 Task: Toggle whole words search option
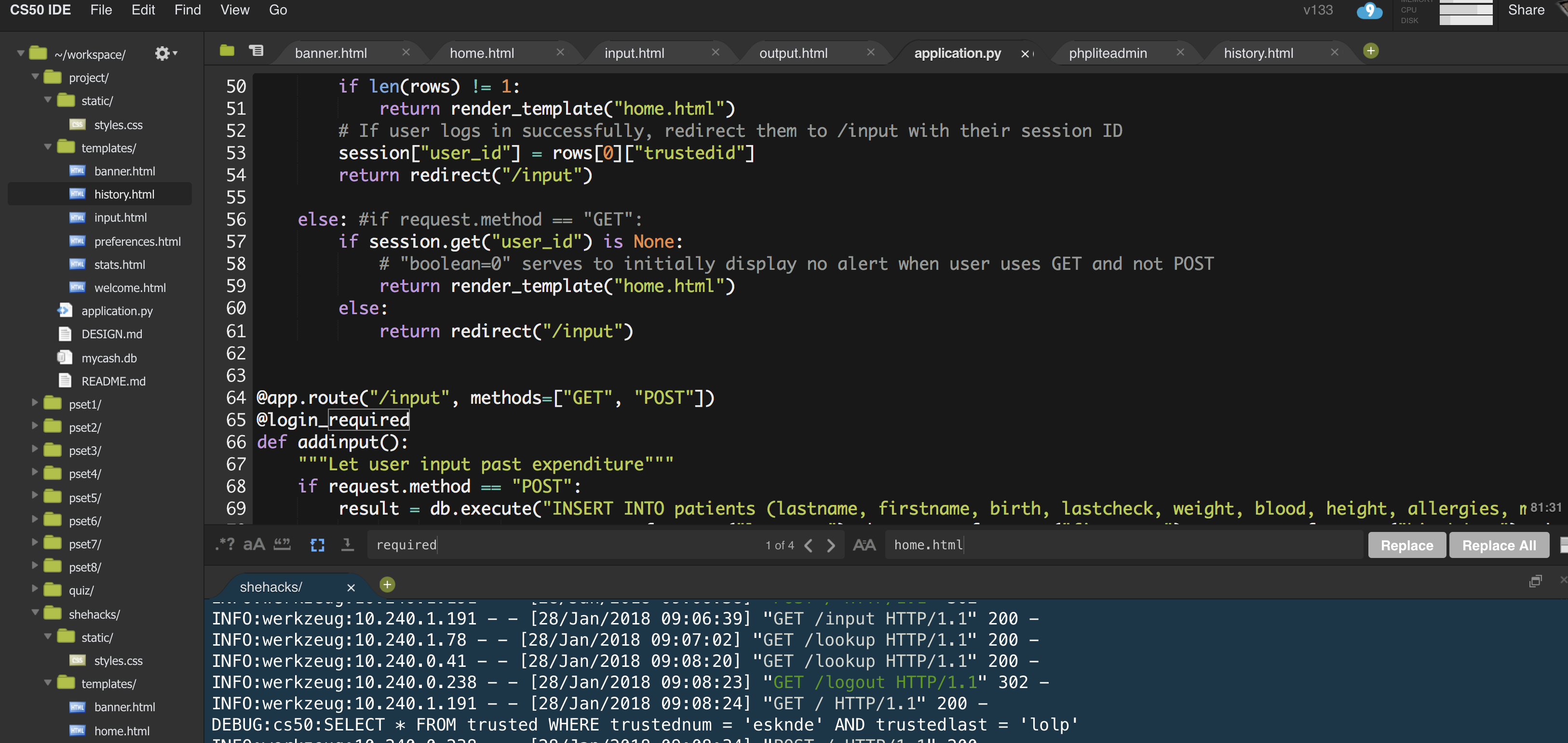(x=282, y=544)
